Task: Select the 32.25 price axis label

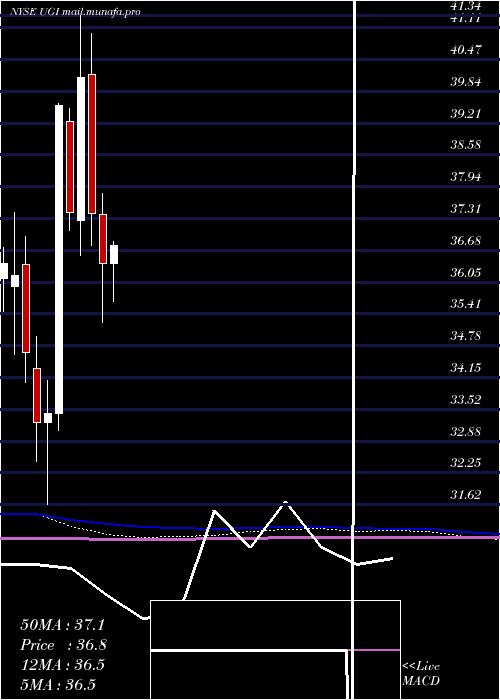Action: [x=467, y=463]
